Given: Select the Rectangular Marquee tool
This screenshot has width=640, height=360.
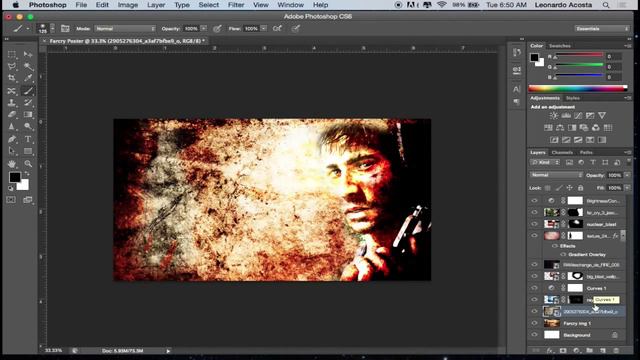Looking at the screenshot, I should tap(12, 54).
